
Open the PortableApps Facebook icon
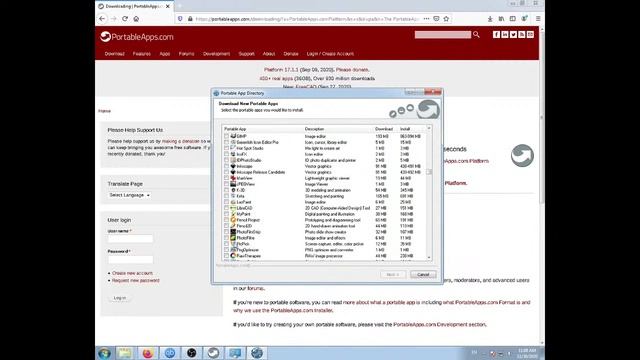pos(496,35)
